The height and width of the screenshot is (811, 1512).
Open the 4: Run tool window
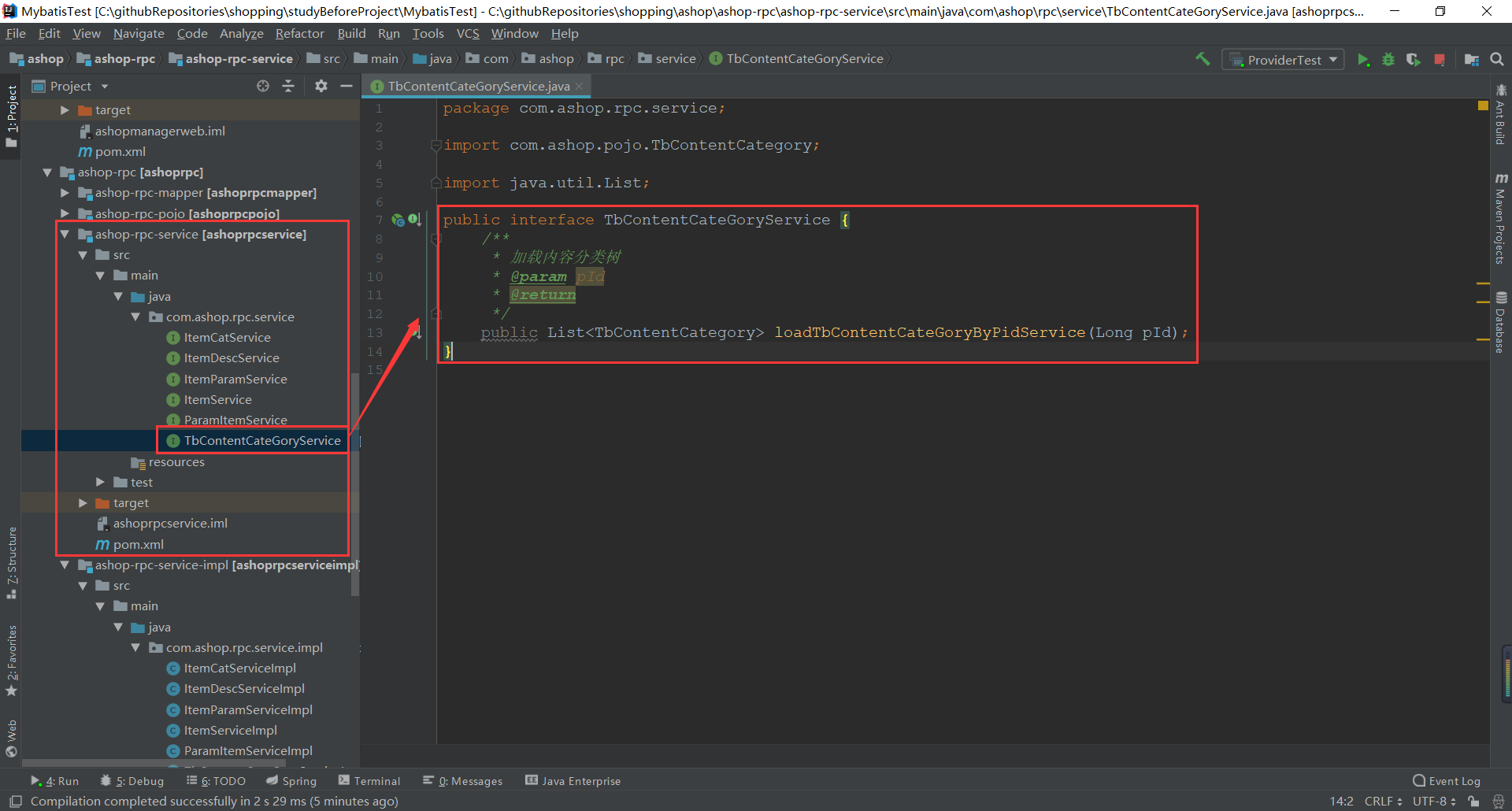pyautogui.click(x=55, y=781)
